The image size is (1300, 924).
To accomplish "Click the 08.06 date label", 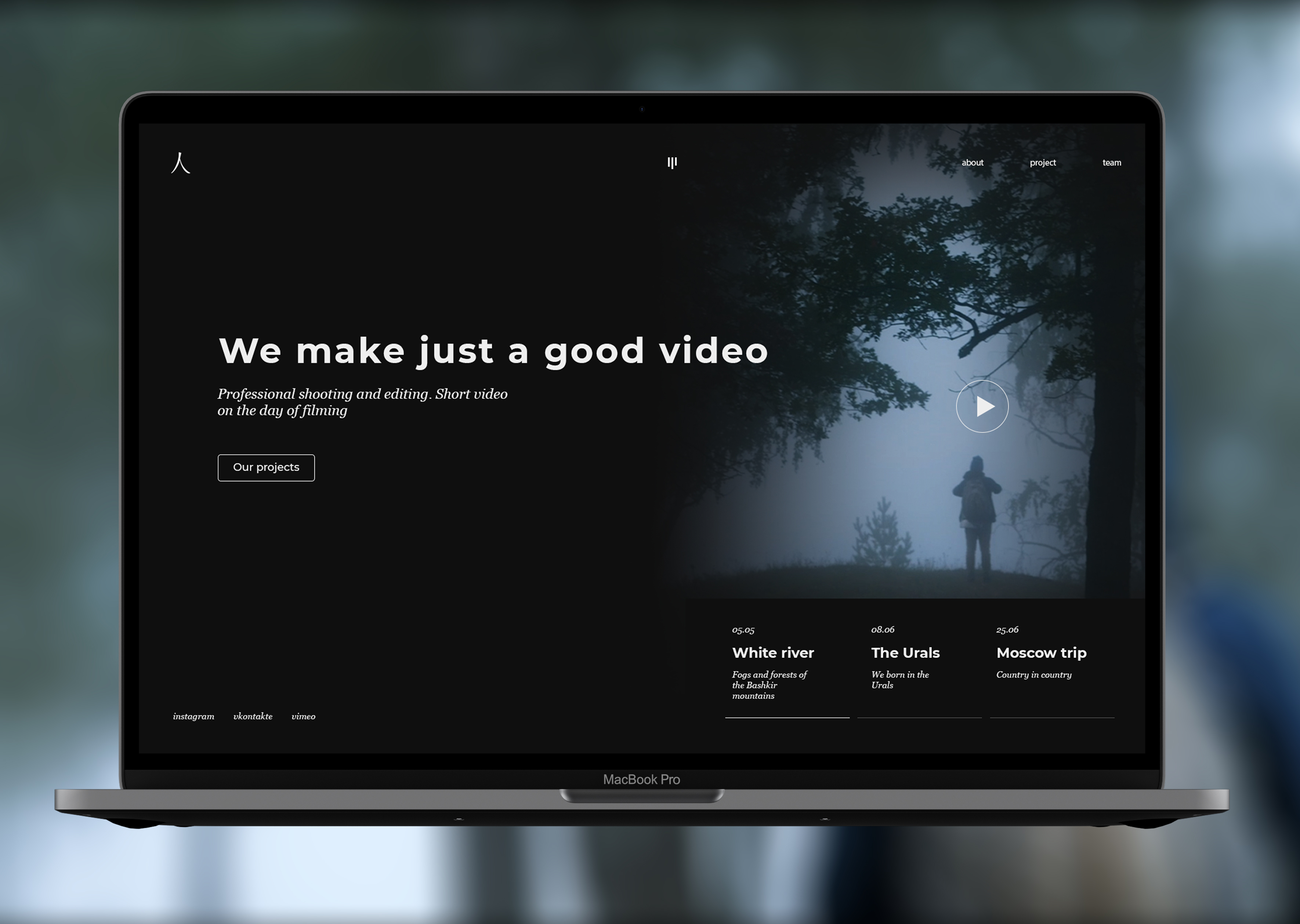I will point(882,630).
